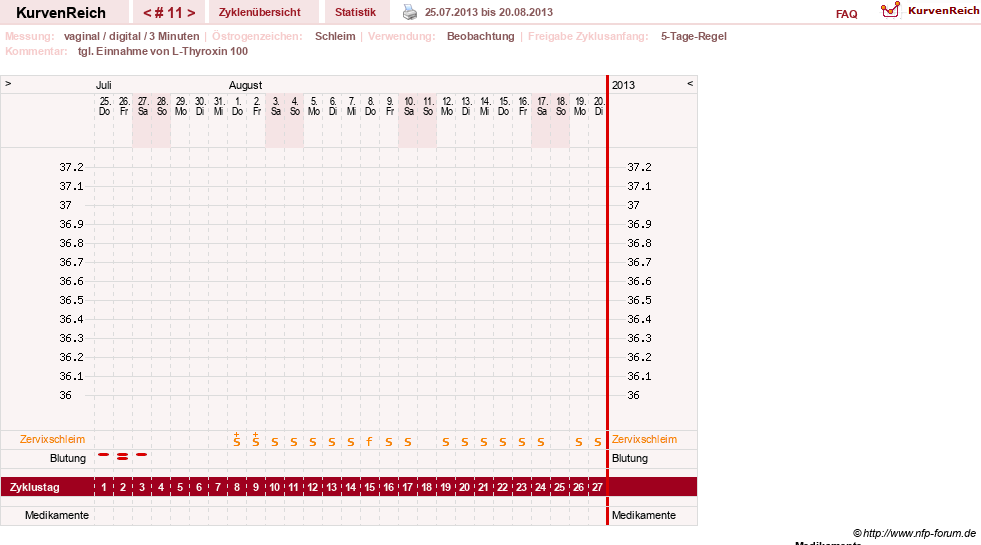Click the right Zervixschleim row label
The image size is (981, 545).
(644, 439)
